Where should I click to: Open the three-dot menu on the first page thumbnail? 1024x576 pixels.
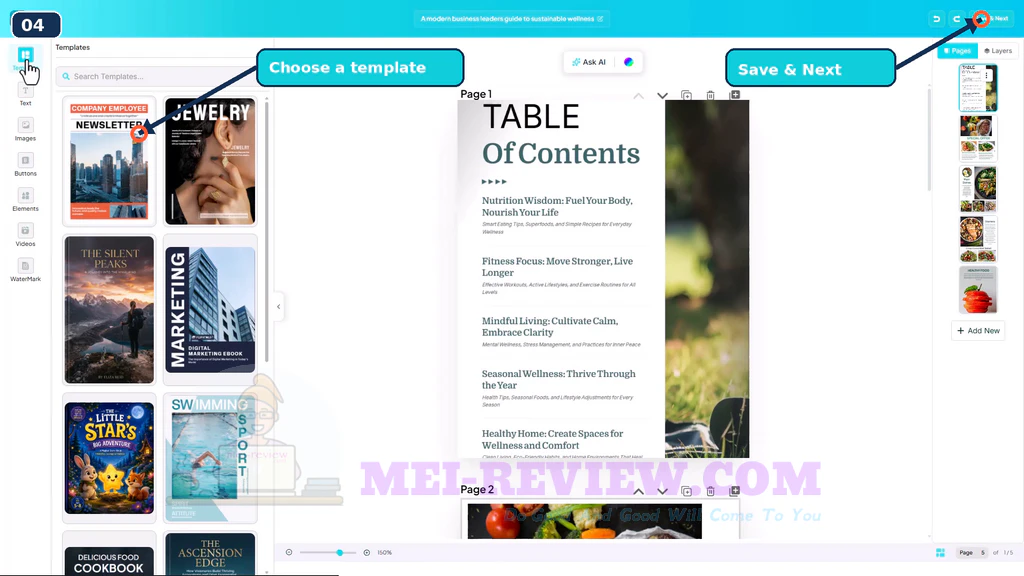[x=987, y=76]
